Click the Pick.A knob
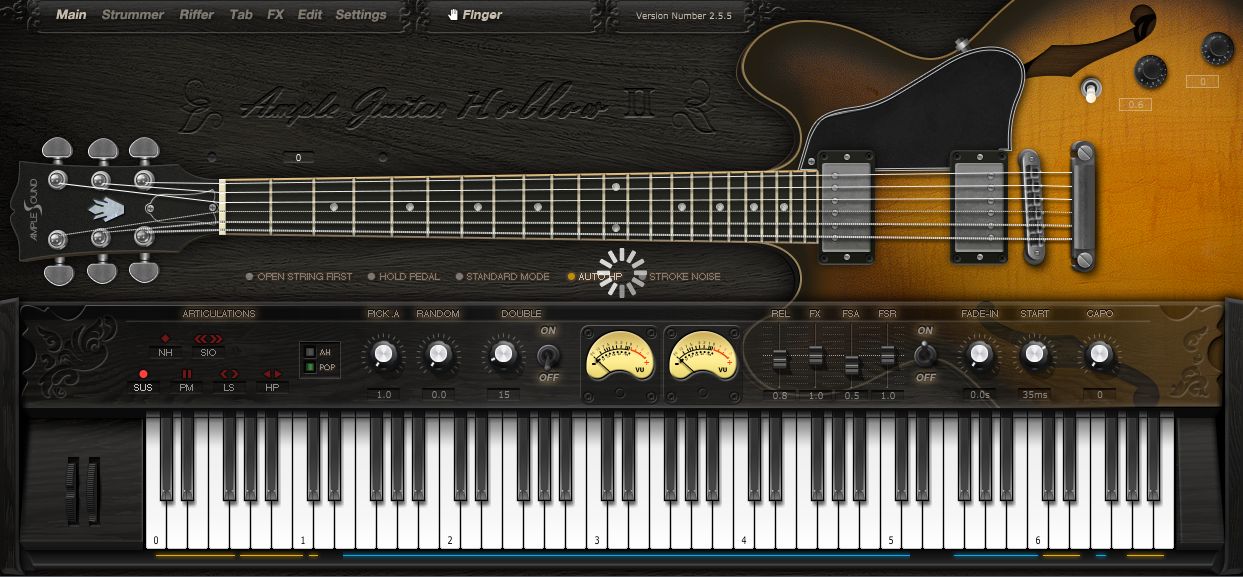This screenshot has height=577, width=1243. point(383,354)
